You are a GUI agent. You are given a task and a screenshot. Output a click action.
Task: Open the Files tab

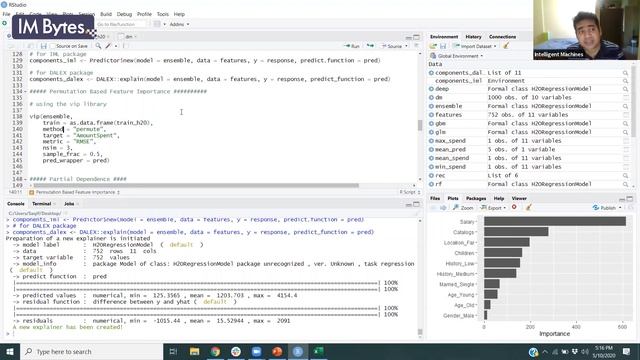(x=435, y=198)
